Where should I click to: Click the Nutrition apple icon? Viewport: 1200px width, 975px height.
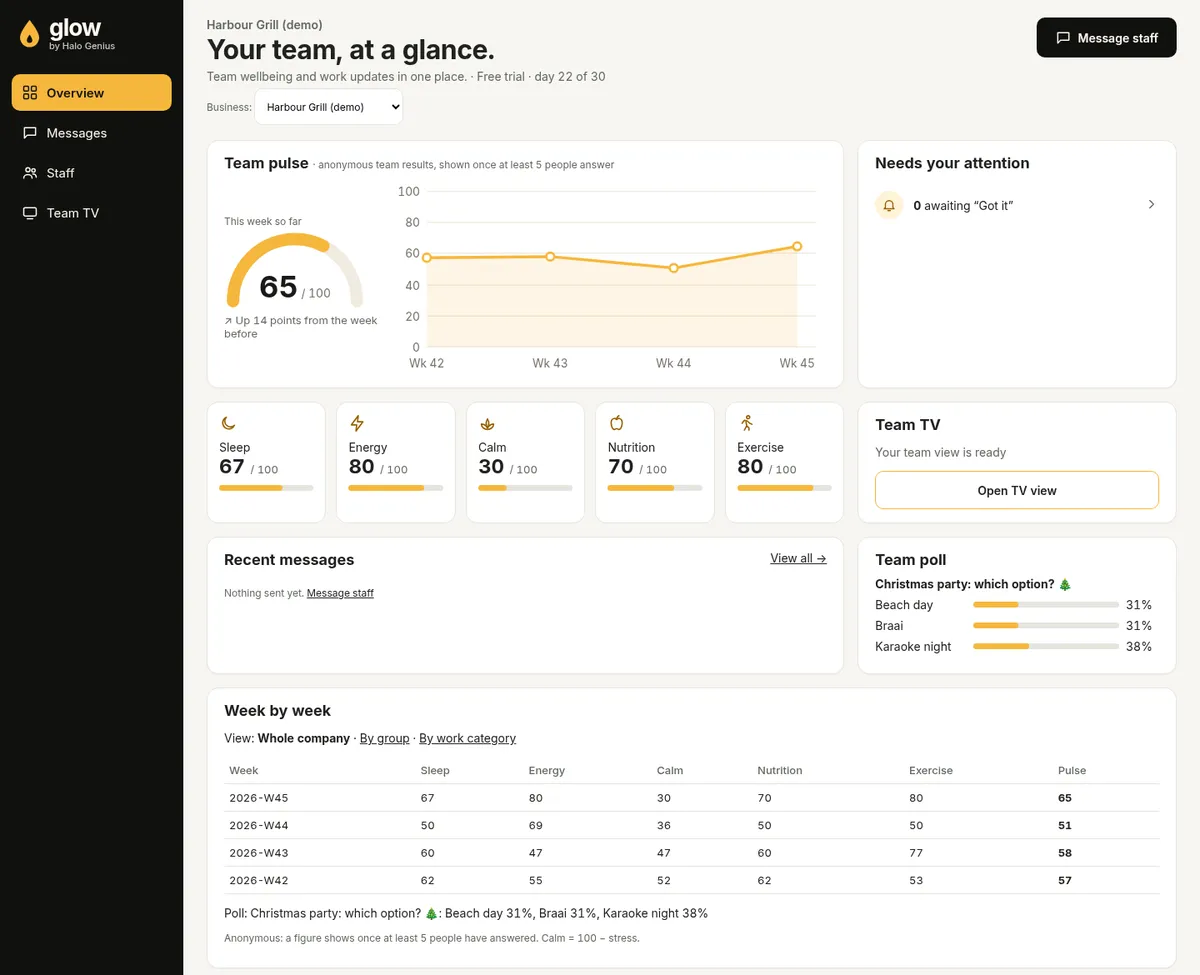tap(616, 423)
